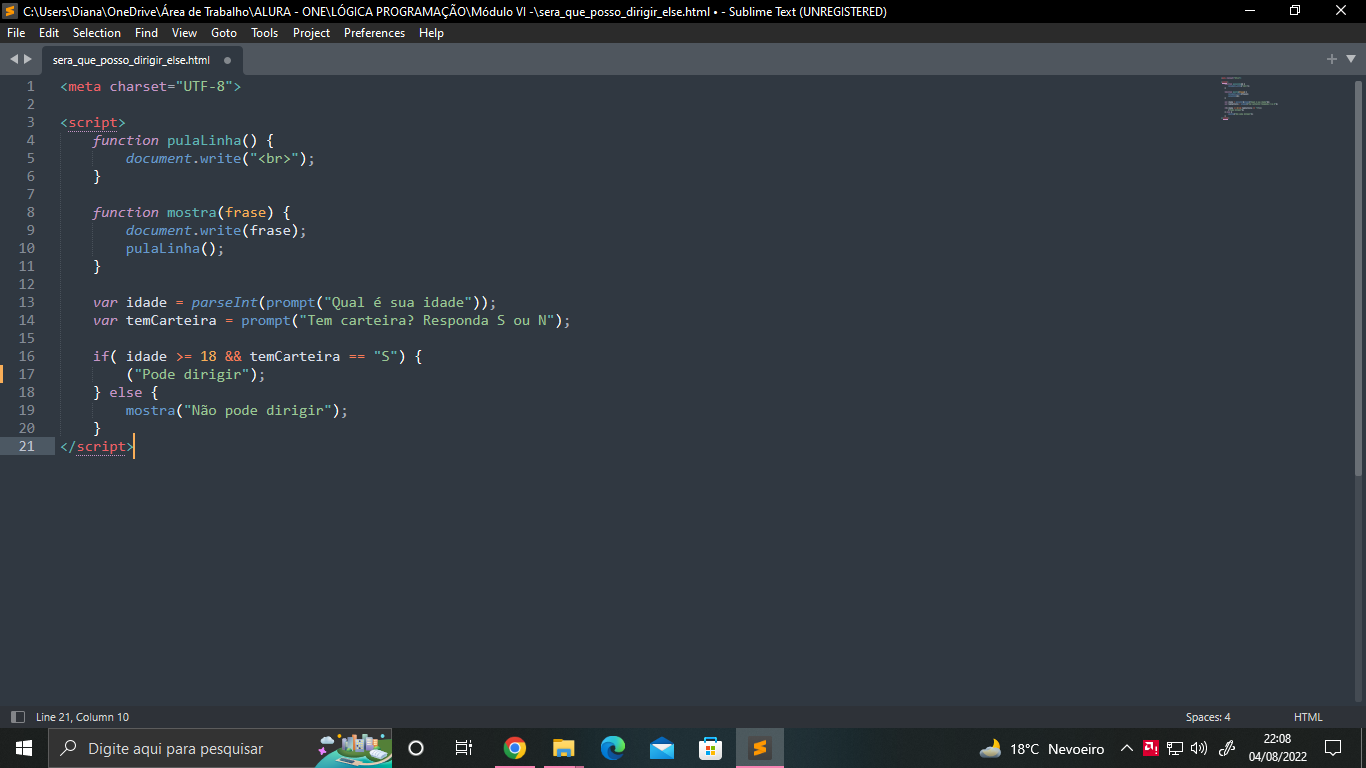
Task: Click the Sublime Text taskbar icon
Action: [x=760, y=748]
